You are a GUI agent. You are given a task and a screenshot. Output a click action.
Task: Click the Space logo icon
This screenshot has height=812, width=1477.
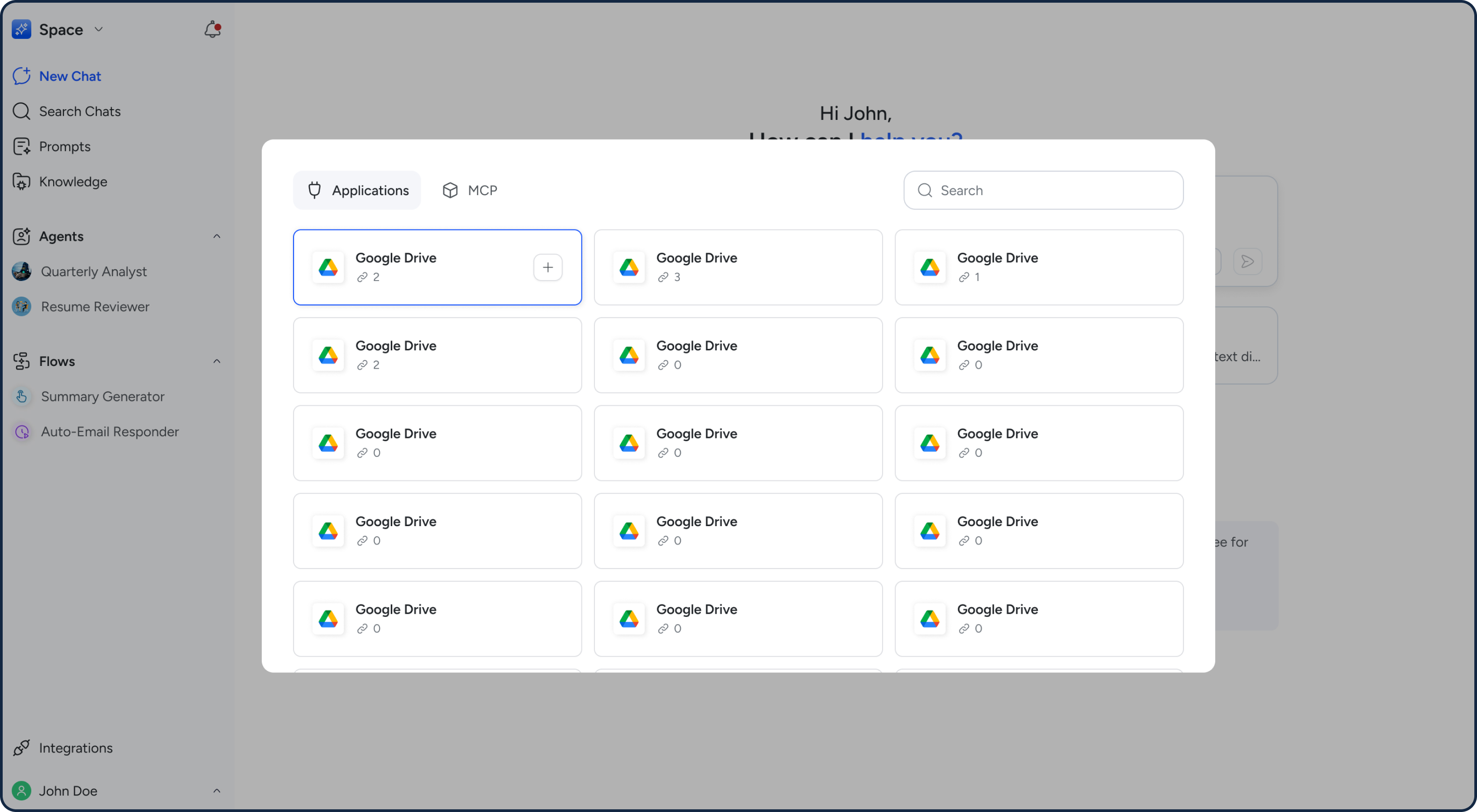21,29
